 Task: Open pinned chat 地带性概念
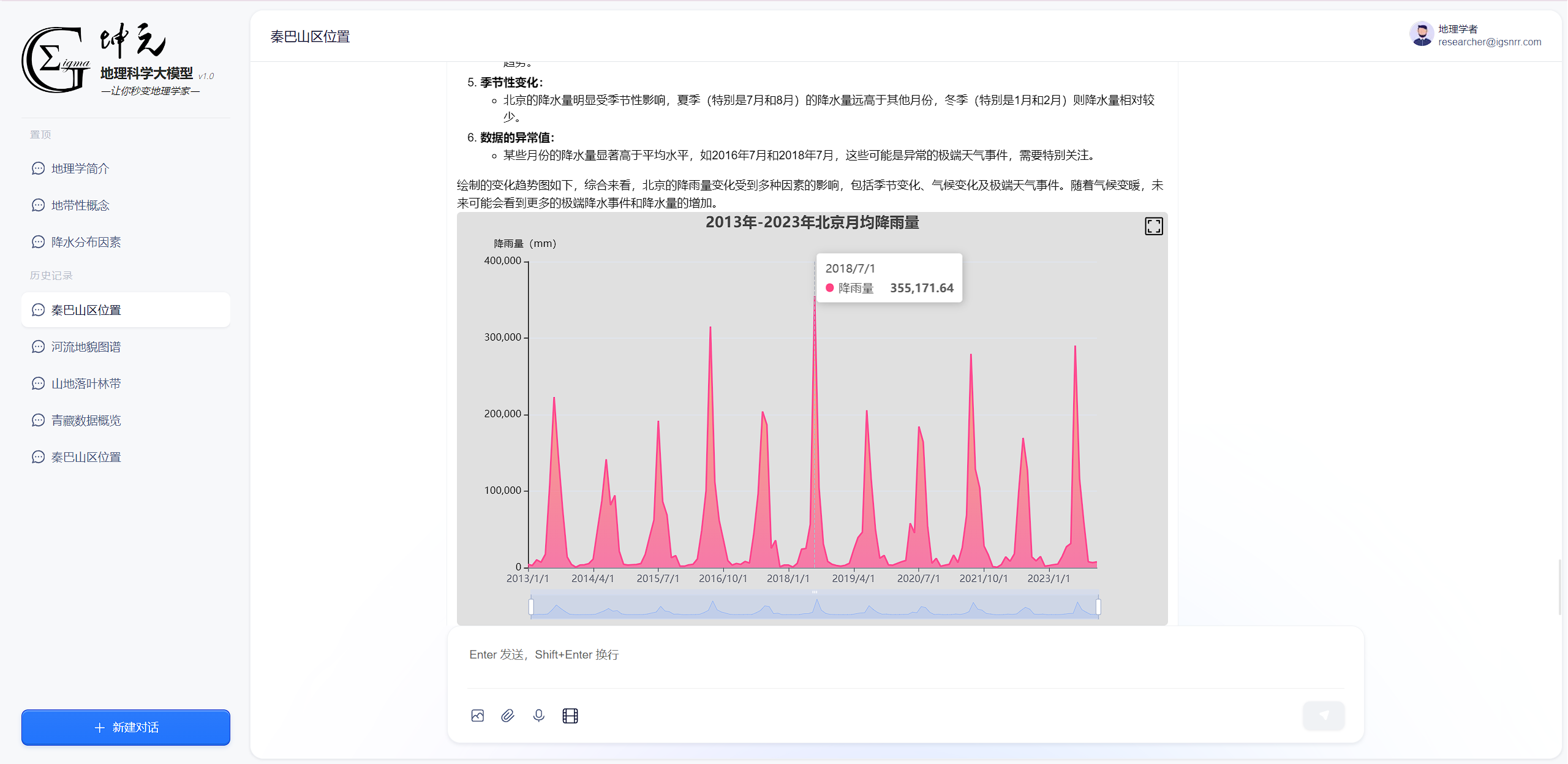point(80,205)
